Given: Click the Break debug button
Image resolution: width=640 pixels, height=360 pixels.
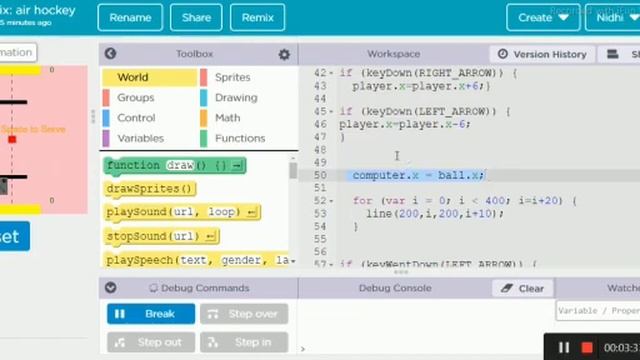Looking at the screenshot, I should 151,314.
